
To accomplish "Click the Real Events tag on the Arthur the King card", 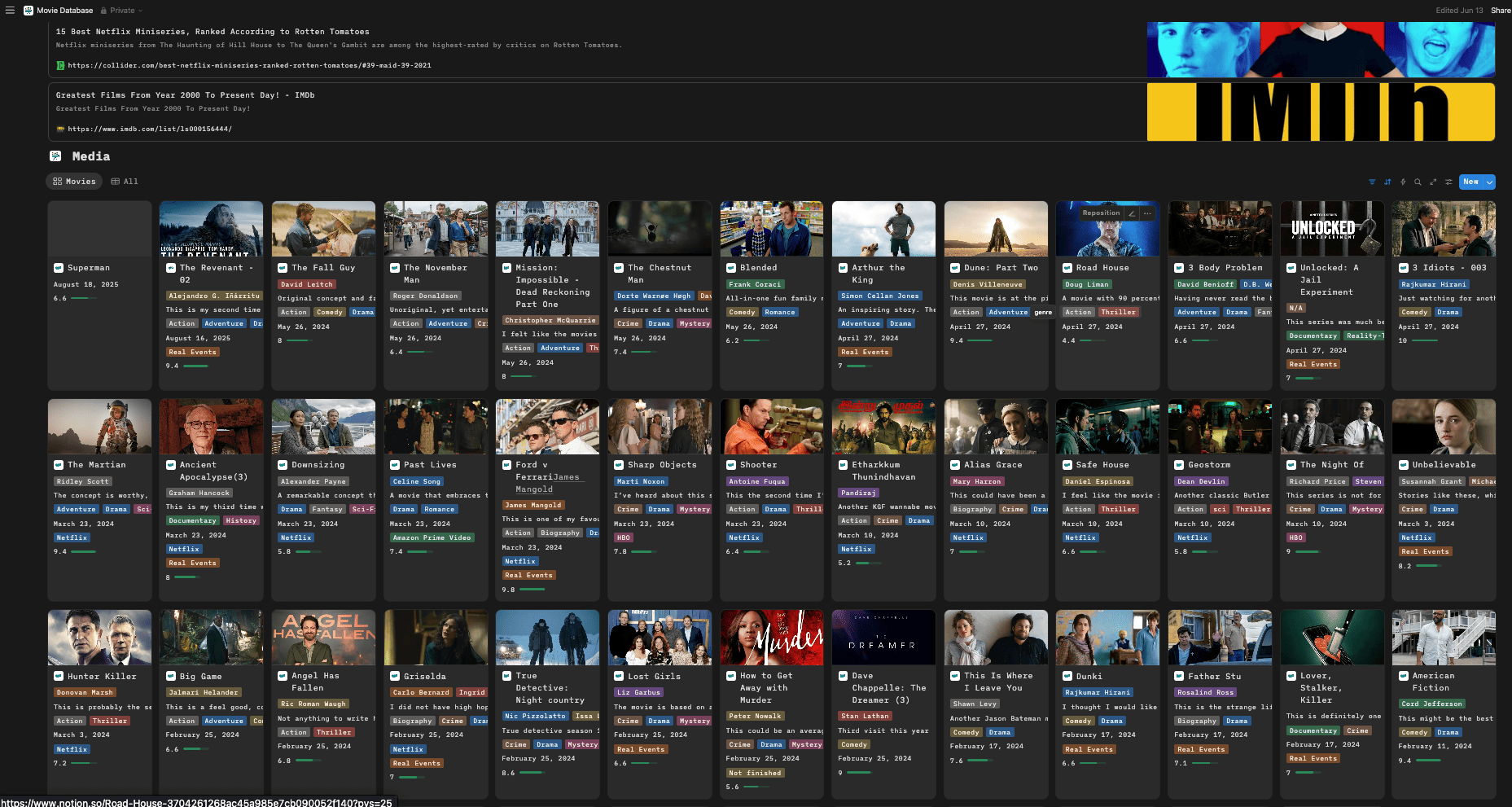I will click(x=866, y=352).
